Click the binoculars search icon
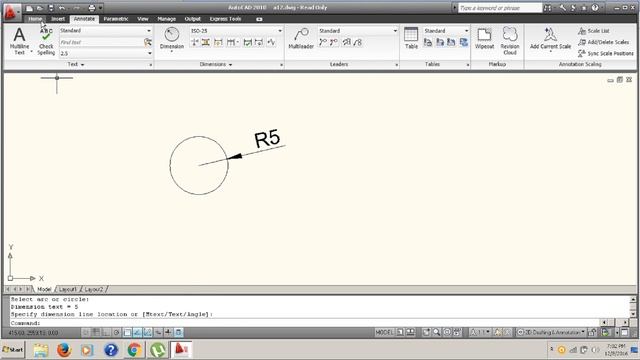Viewport: 640px width, 360px height. (x=547, y=8)
